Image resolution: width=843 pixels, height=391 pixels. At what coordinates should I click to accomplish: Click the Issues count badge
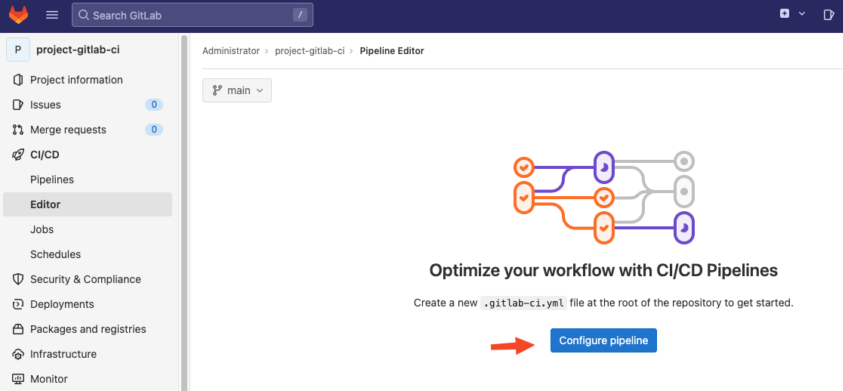154,105
